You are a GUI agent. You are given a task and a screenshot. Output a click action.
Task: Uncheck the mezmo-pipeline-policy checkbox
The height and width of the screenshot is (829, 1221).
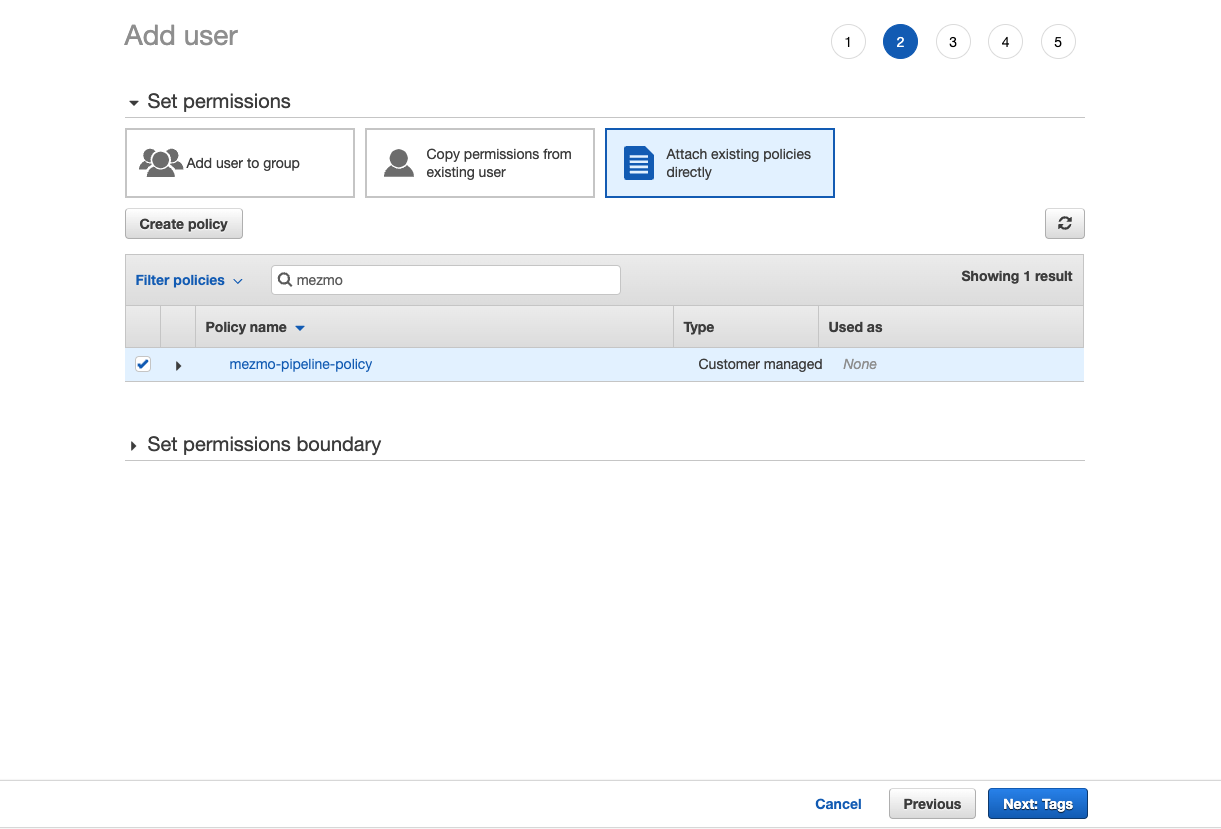click(143, 364)
